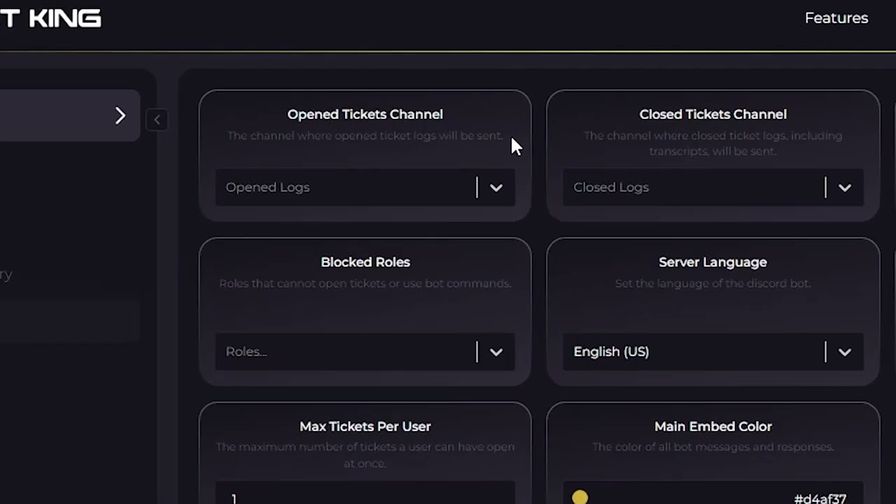Collapse the sidebar with the left-arrow button

click(x=157, y=120)
